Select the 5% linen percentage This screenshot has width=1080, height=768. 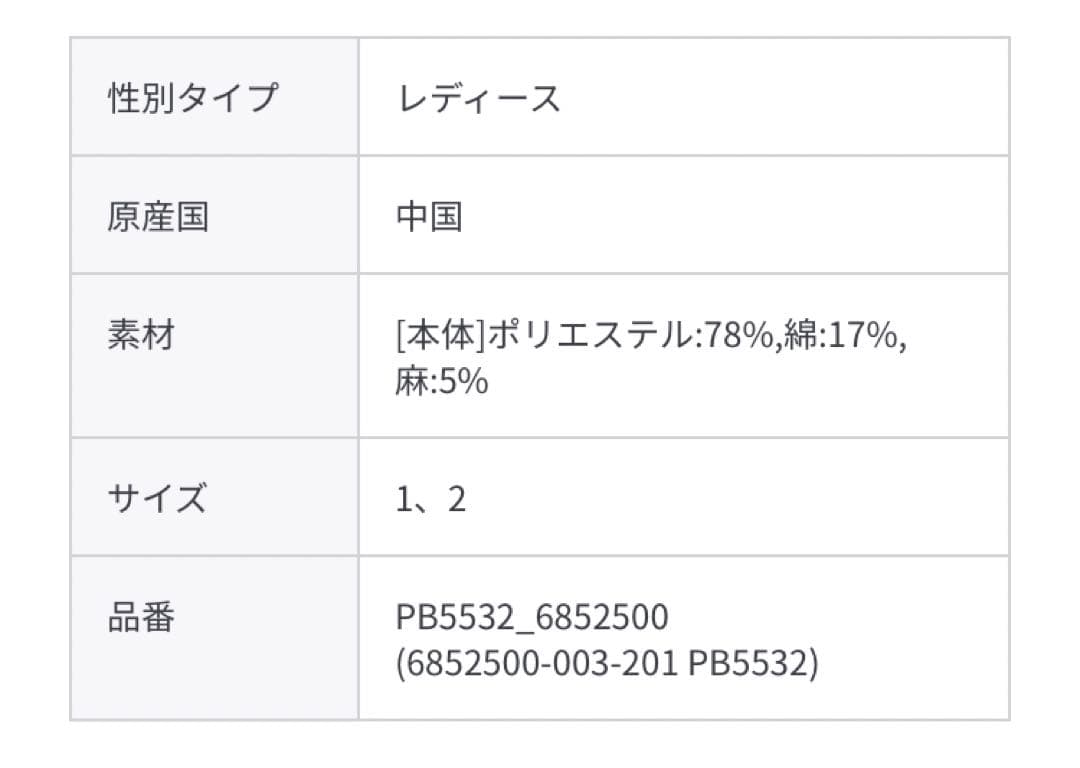point(464,382)
